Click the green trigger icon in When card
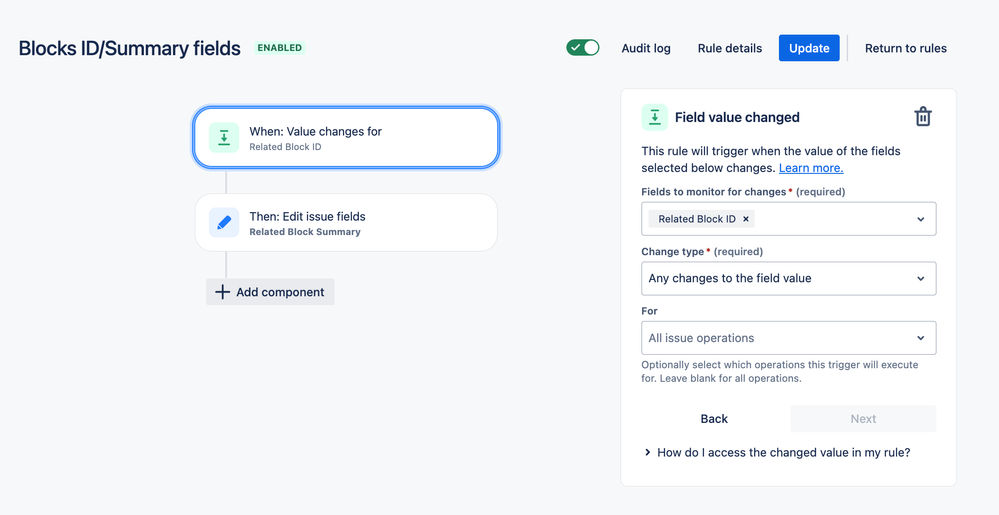 point(224,138)
